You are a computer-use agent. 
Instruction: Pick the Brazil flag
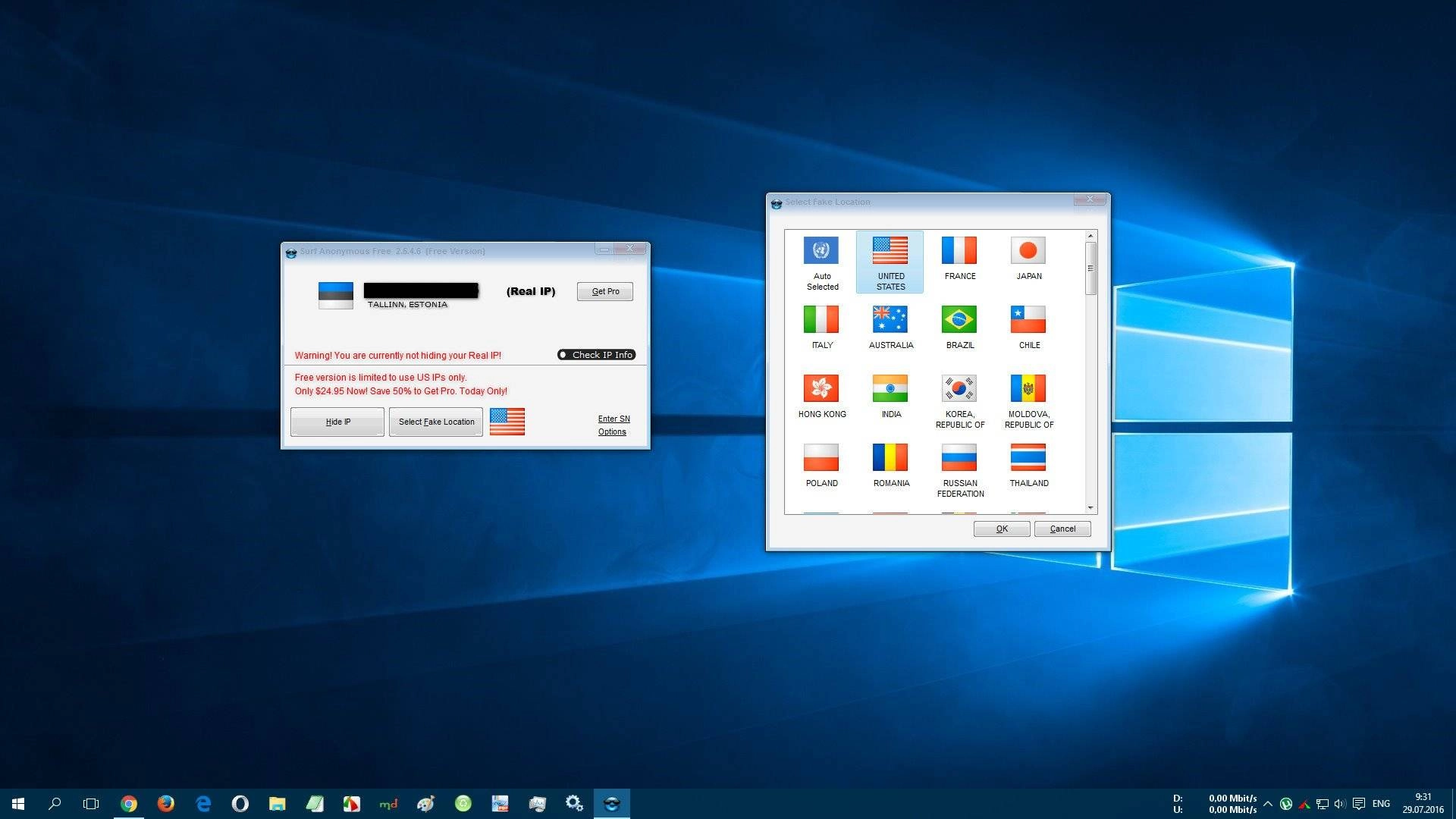[x=959, y=319]
